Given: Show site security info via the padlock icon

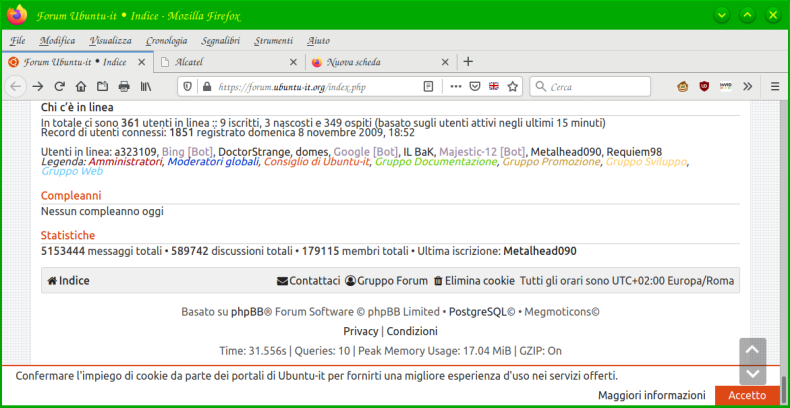Looking at the screenshot, I should 206,87.
